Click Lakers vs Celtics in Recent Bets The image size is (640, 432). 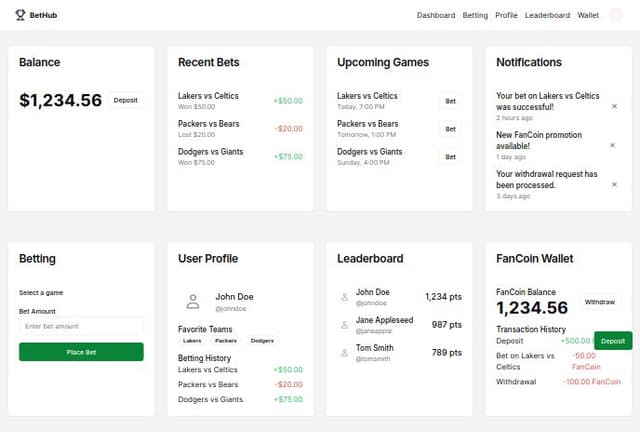point(208,96)
